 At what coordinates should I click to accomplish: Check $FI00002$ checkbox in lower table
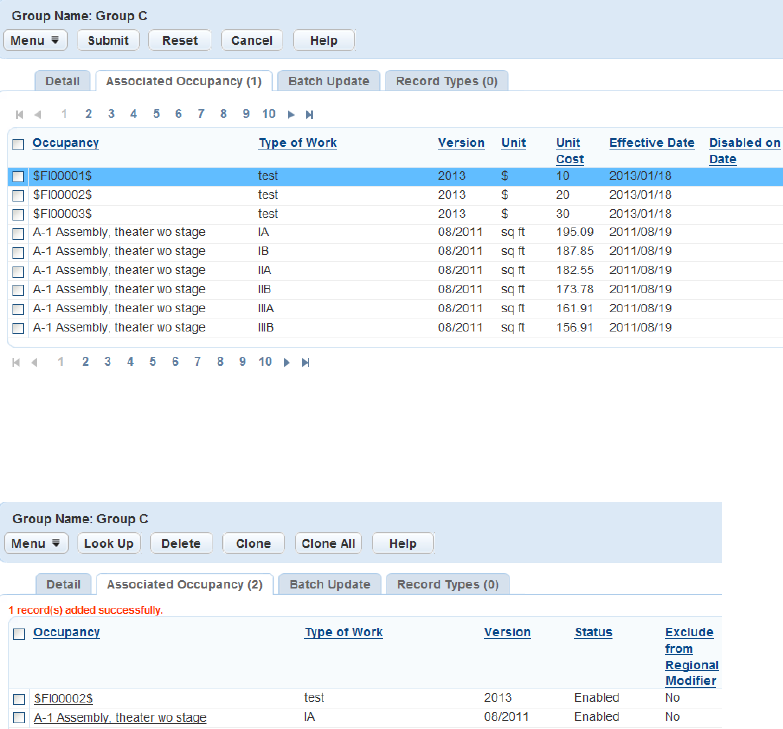(x=19, y=699)
